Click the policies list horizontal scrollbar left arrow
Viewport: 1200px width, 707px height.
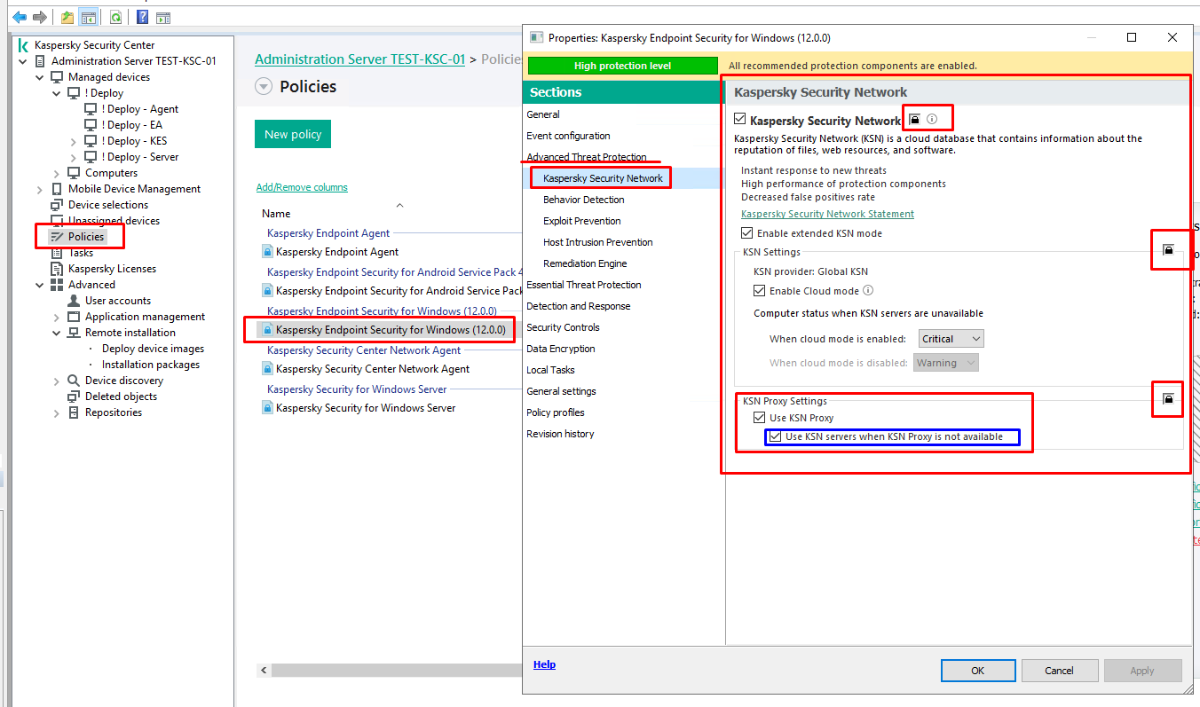[x=265, y=670]
